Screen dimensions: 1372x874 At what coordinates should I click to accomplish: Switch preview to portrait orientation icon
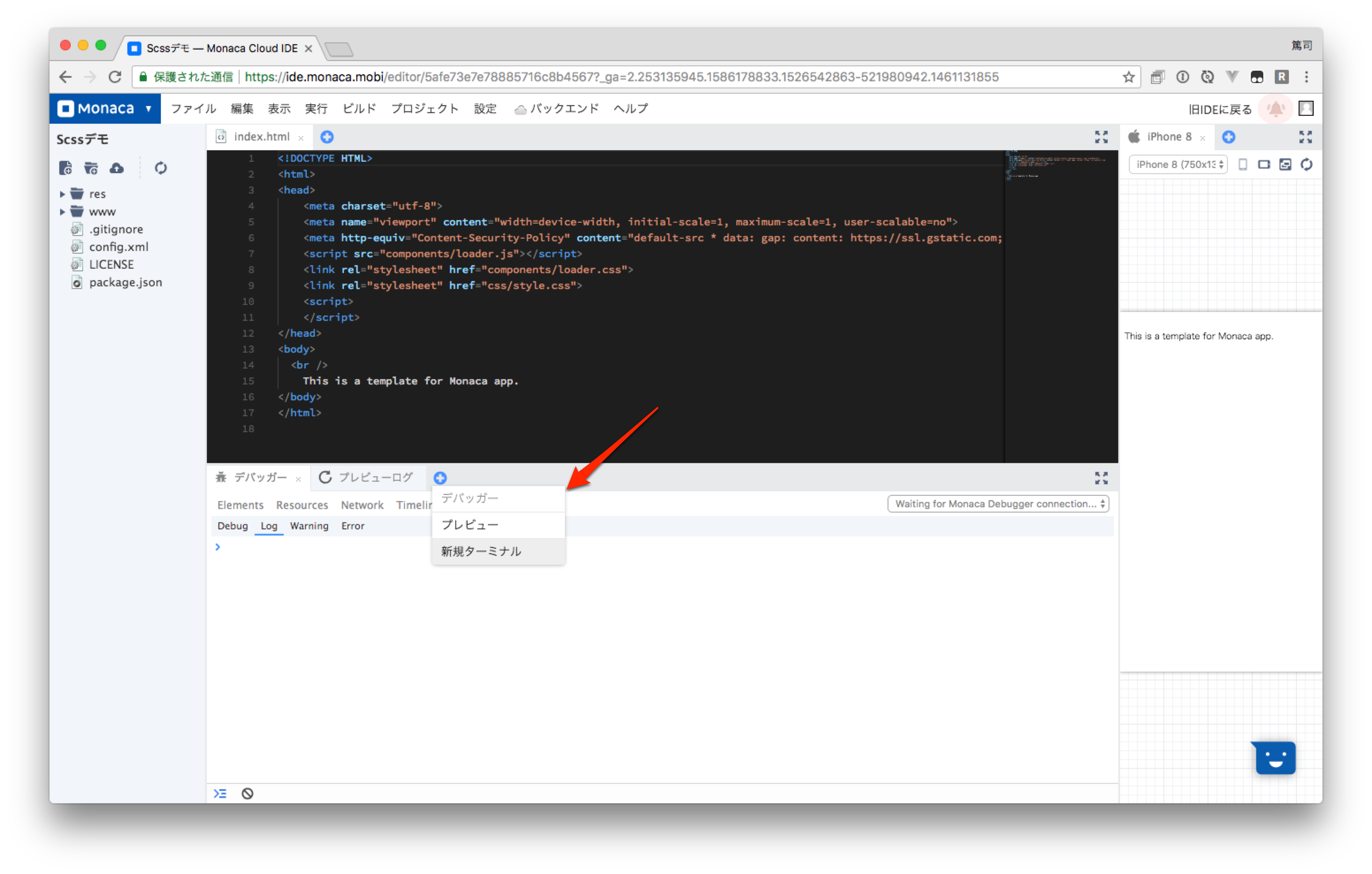click(x=1242, y=165)
